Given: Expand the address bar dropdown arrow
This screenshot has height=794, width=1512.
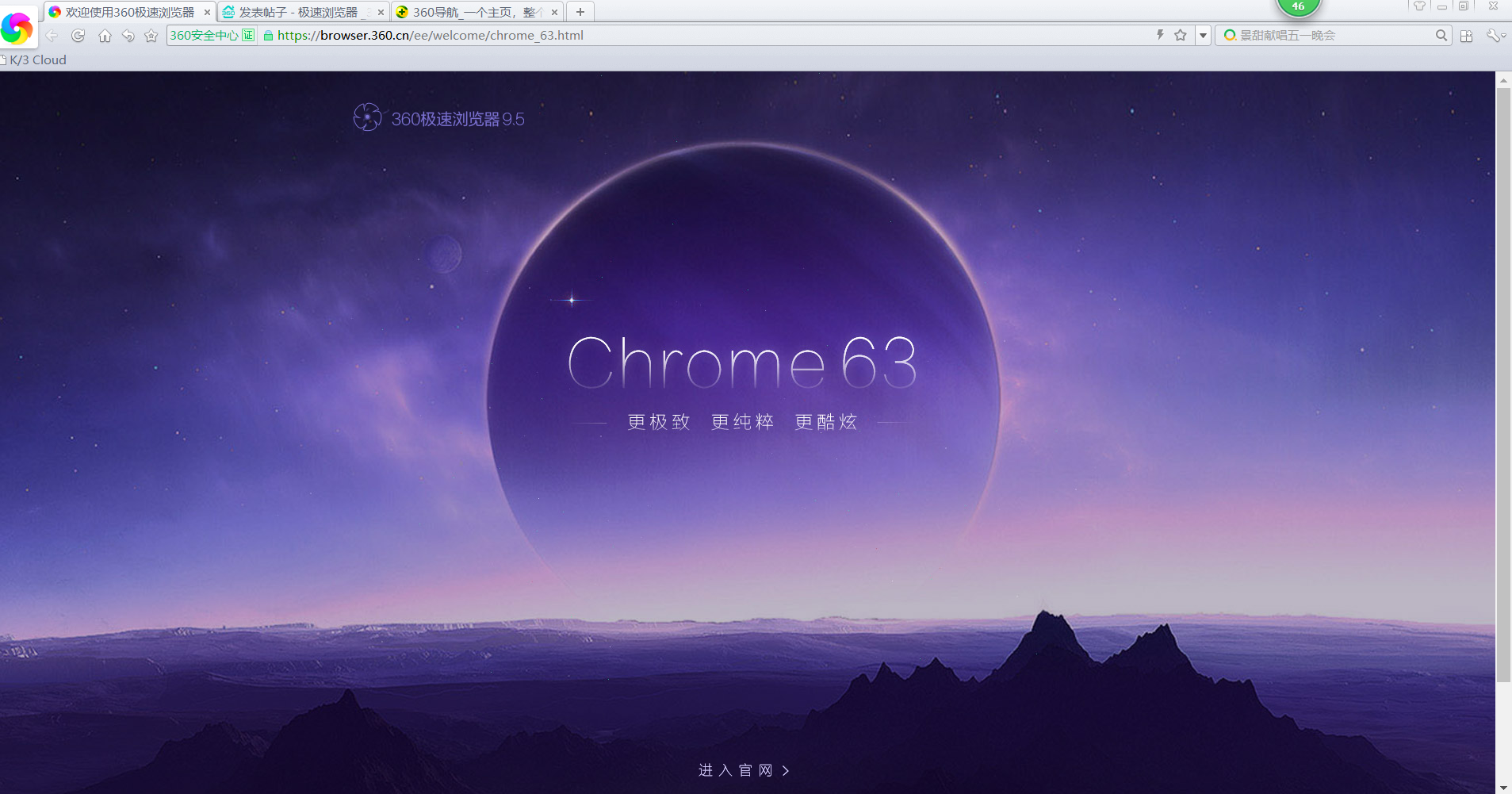Looking at the screenshot, I should 1203,35.
